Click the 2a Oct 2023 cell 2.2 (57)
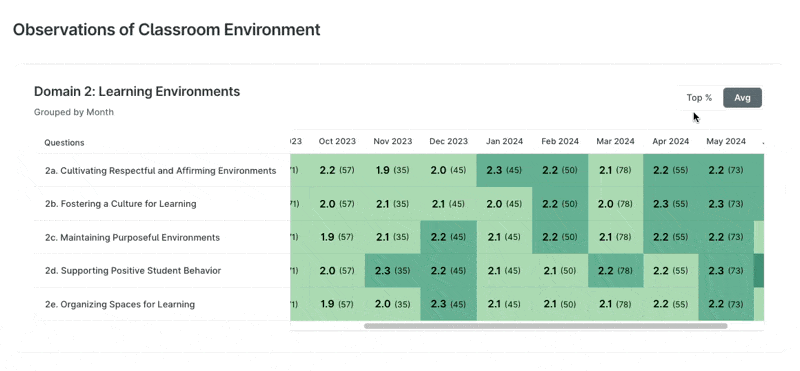 [x=337, y=170]
